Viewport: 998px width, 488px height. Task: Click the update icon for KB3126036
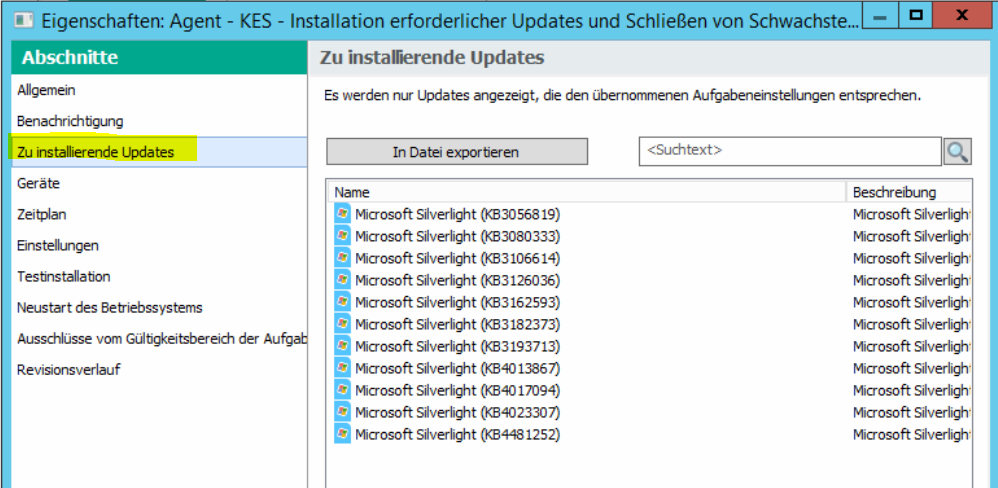(x=342, y=280)
